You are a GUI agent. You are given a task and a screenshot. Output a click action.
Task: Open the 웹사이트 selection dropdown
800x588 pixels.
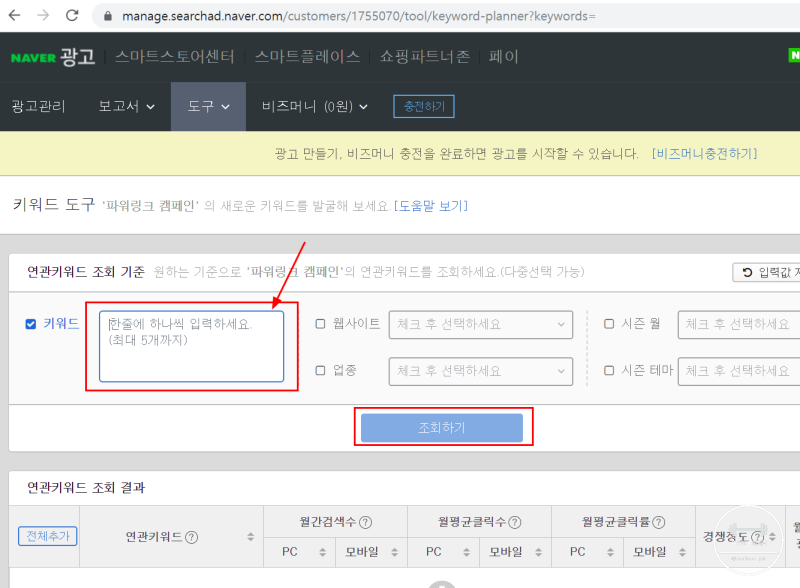[481, 325]
